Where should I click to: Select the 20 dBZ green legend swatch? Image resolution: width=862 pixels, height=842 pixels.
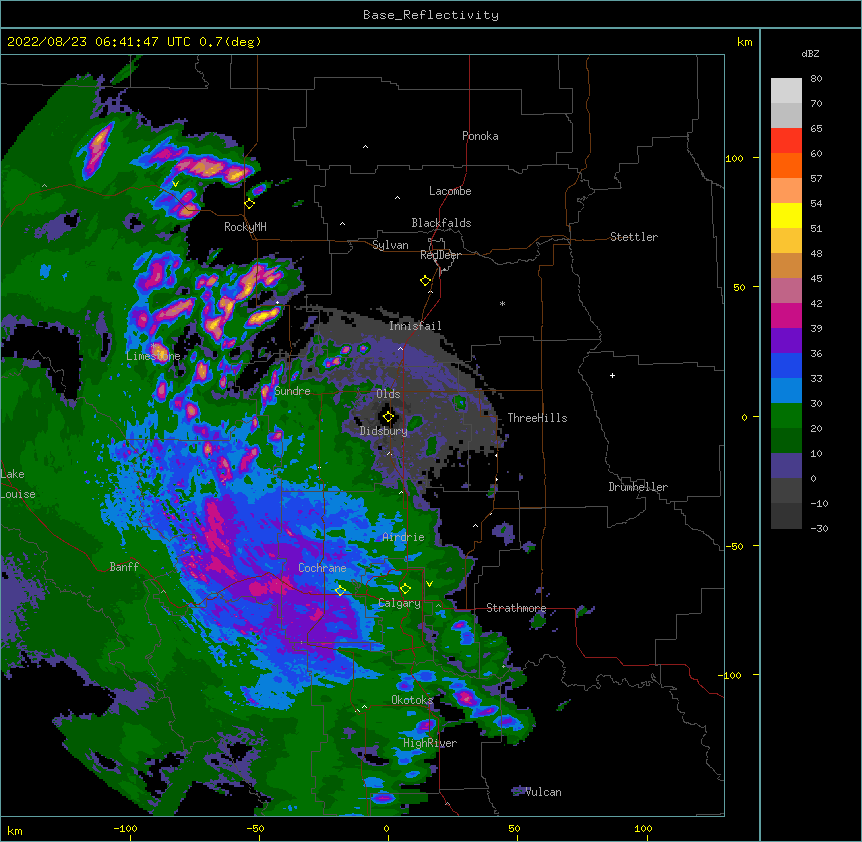coord(786,440)
